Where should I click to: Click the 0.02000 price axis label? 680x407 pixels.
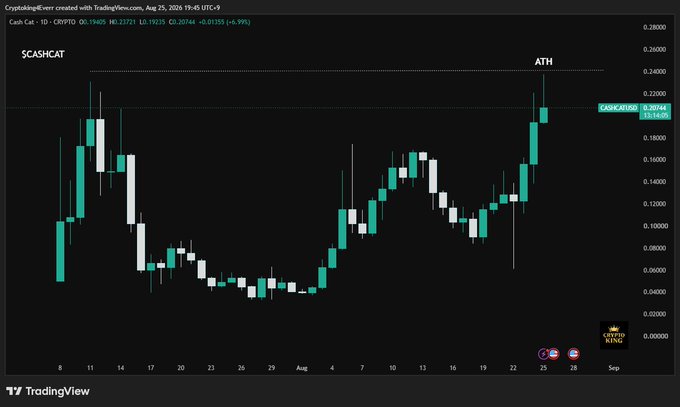[x=654, y=314]
